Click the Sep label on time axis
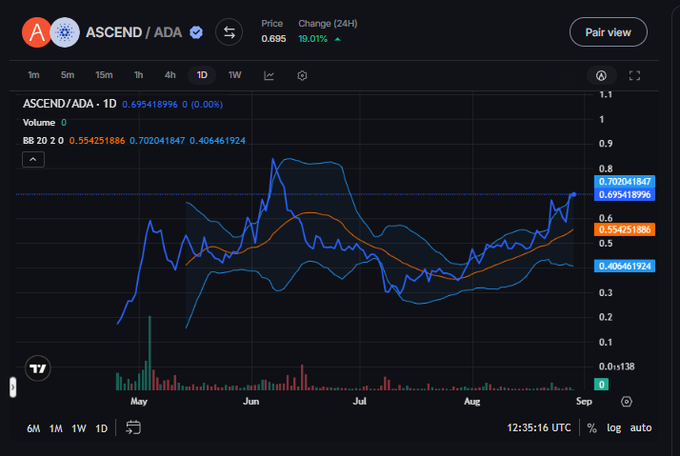 584,401
